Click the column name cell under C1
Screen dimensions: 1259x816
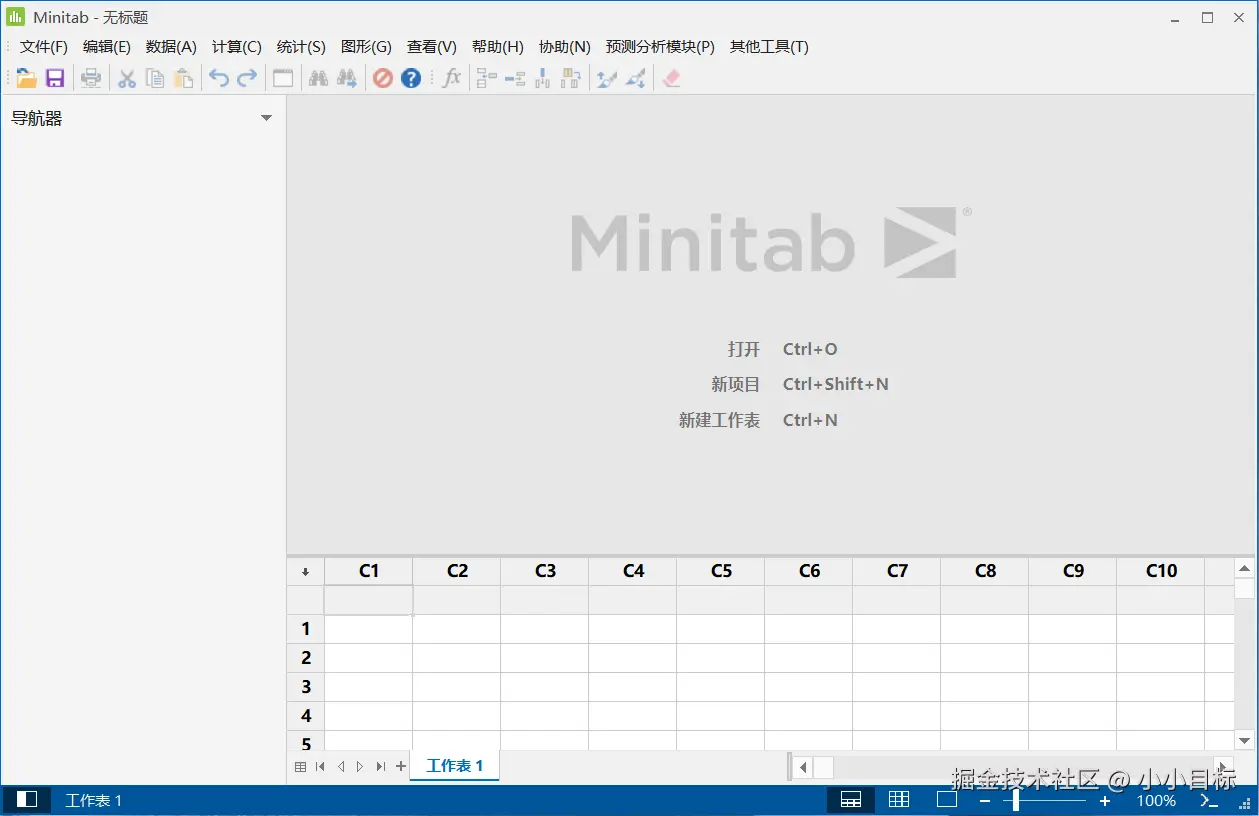pos(369,600)
